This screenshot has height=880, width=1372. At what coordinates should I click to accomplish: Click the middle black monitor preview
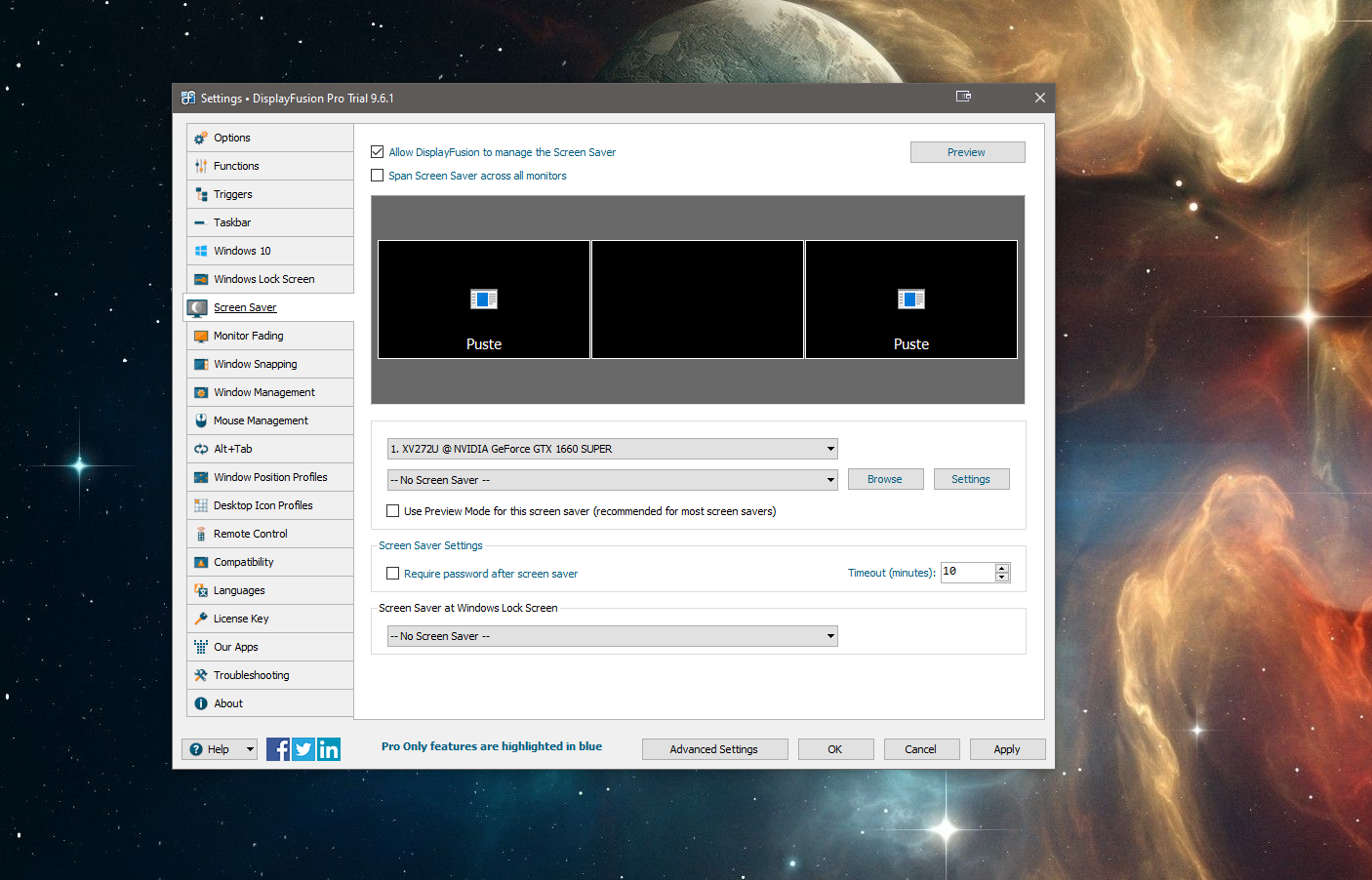698,300
